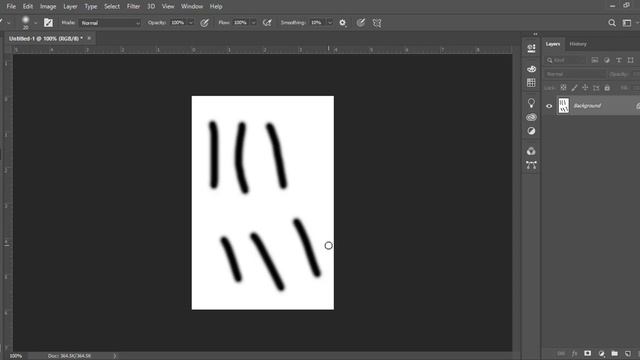Toggle the brush settings panel icon
The image size is (640, 360).
tap(48, 23)
